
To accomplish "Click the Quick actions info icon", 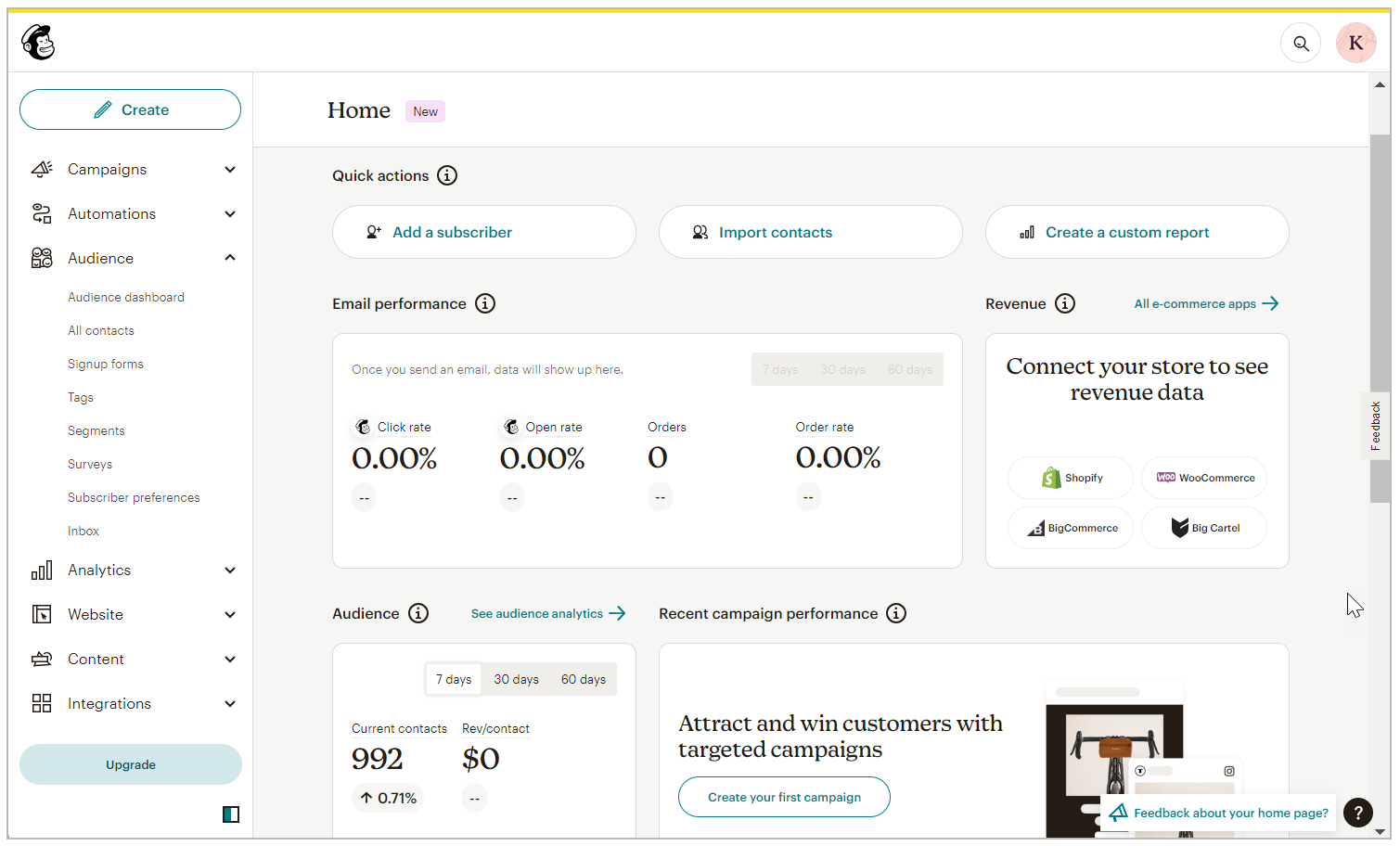I will tap(447, 175).
